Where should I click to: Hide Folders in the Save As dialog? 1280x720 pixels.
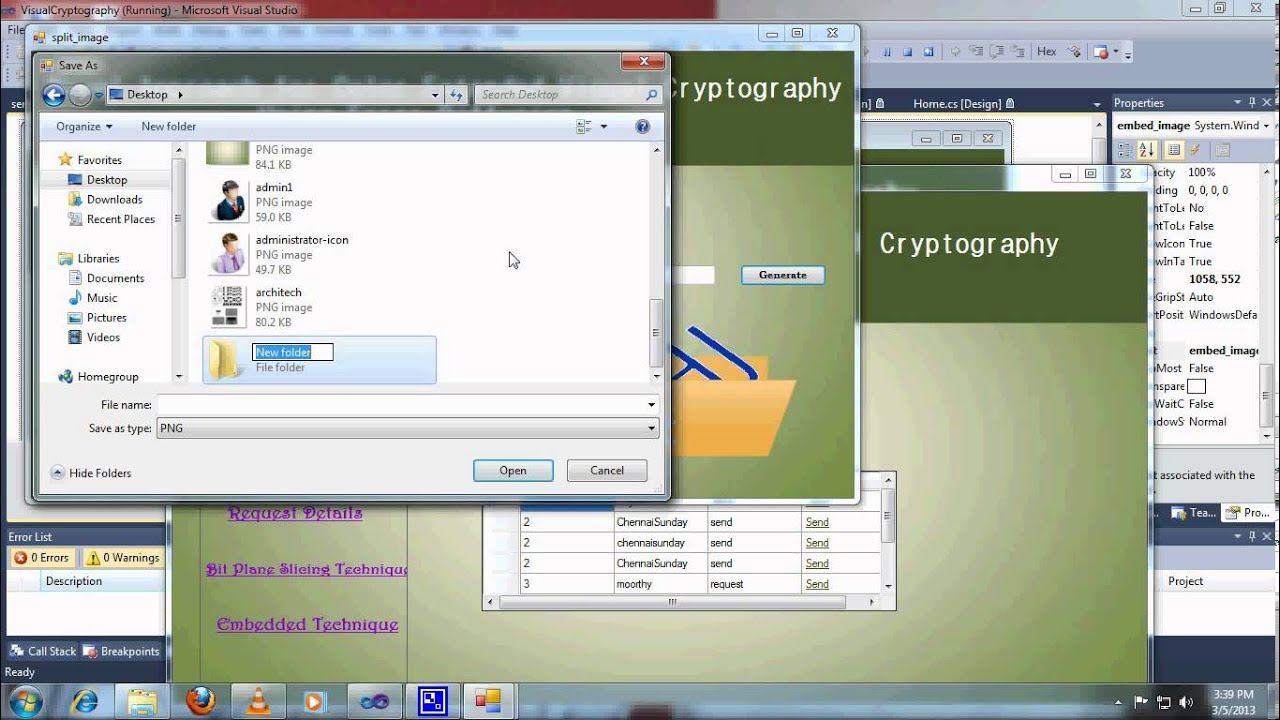pyautogui.click(x=91, y=473)
